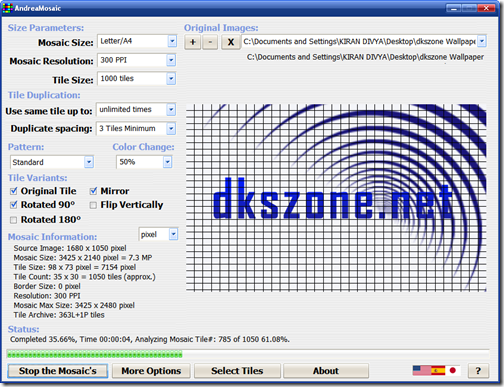Close the AndreaMosaic window
The height and width of the screenshot is (387, 504).
pos(486,8)
